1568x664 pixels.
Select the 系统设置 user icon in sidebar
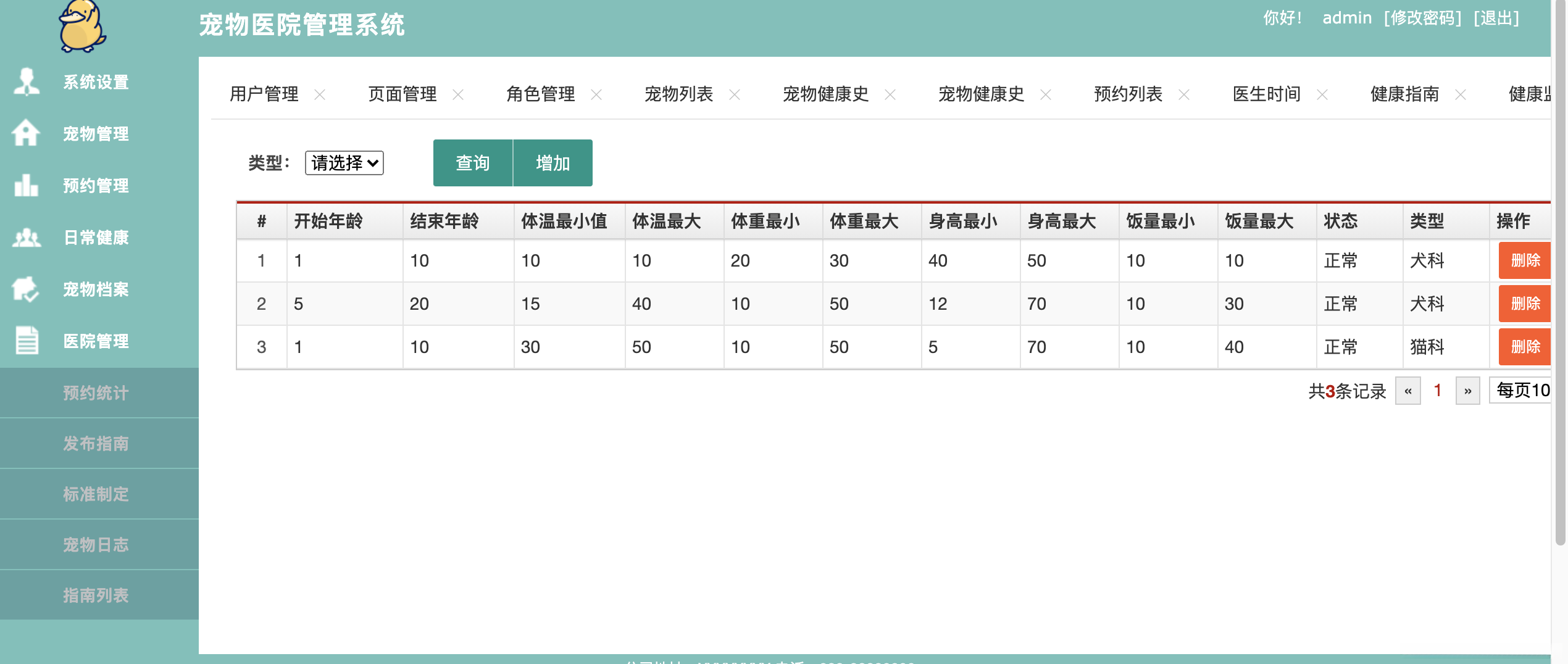point(26,81)
